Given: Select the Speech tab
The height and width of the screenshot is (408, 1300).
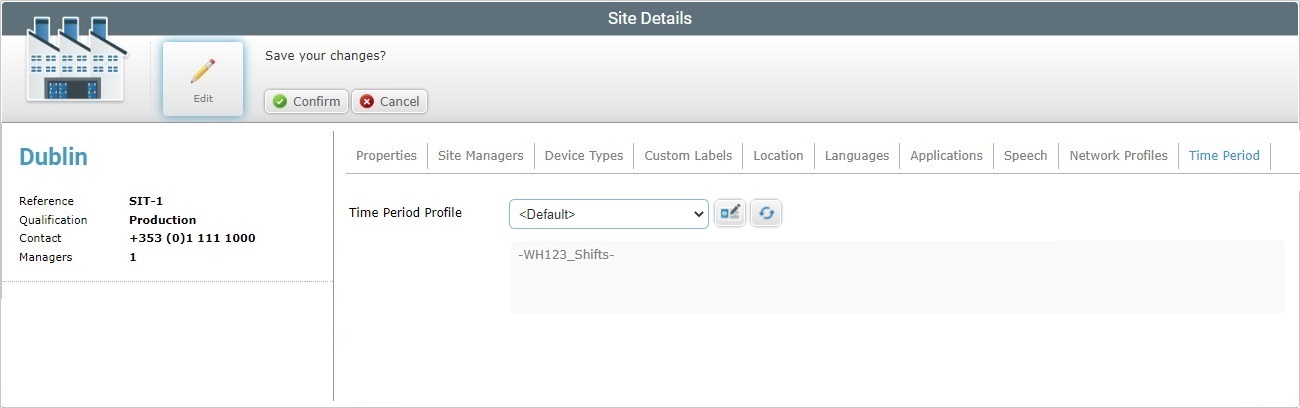Looking at the screenshot, I should point(1026,156).
